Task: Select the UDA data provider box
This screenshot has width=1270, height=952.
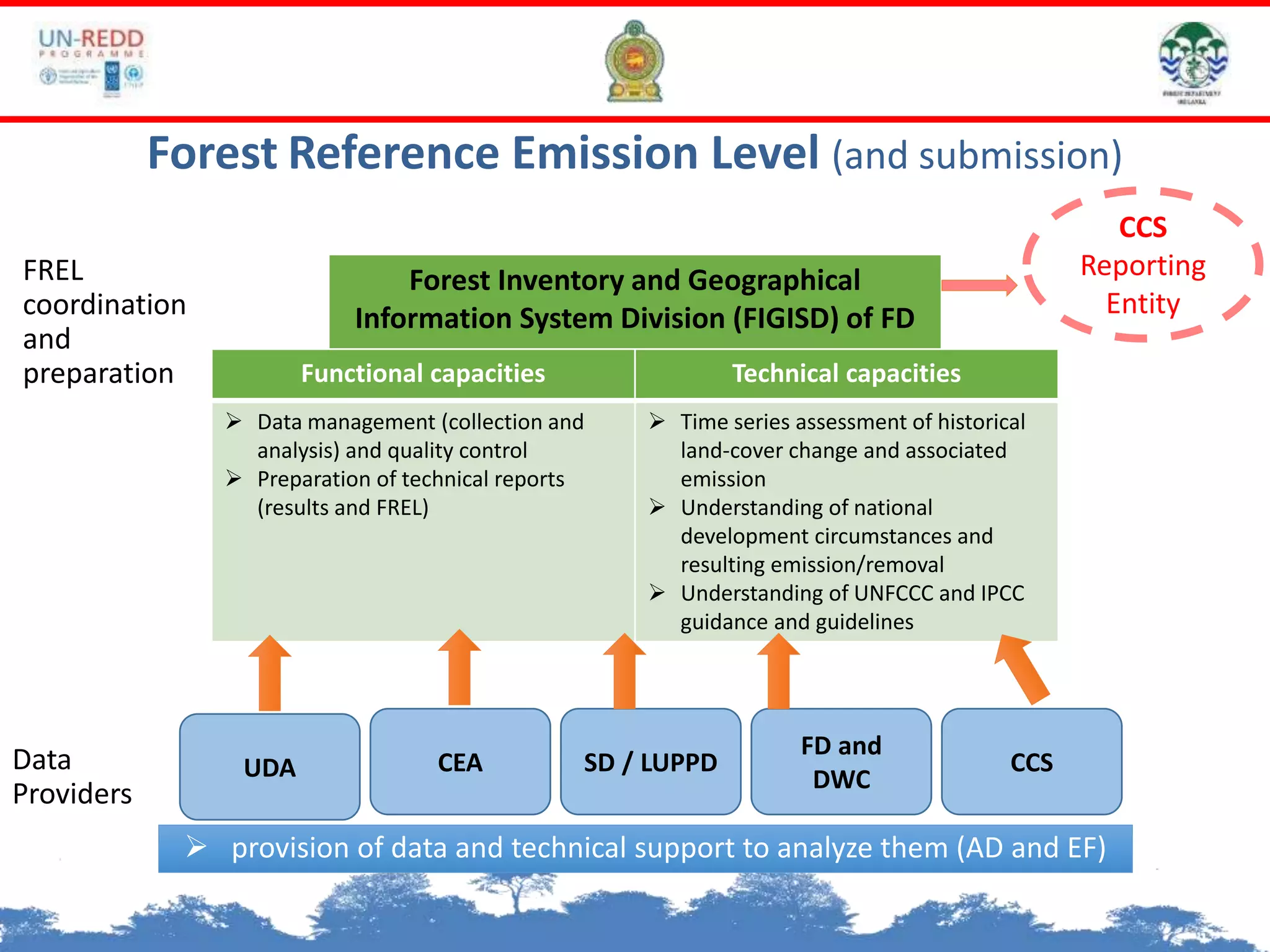Action: click(x=270, y=767)
